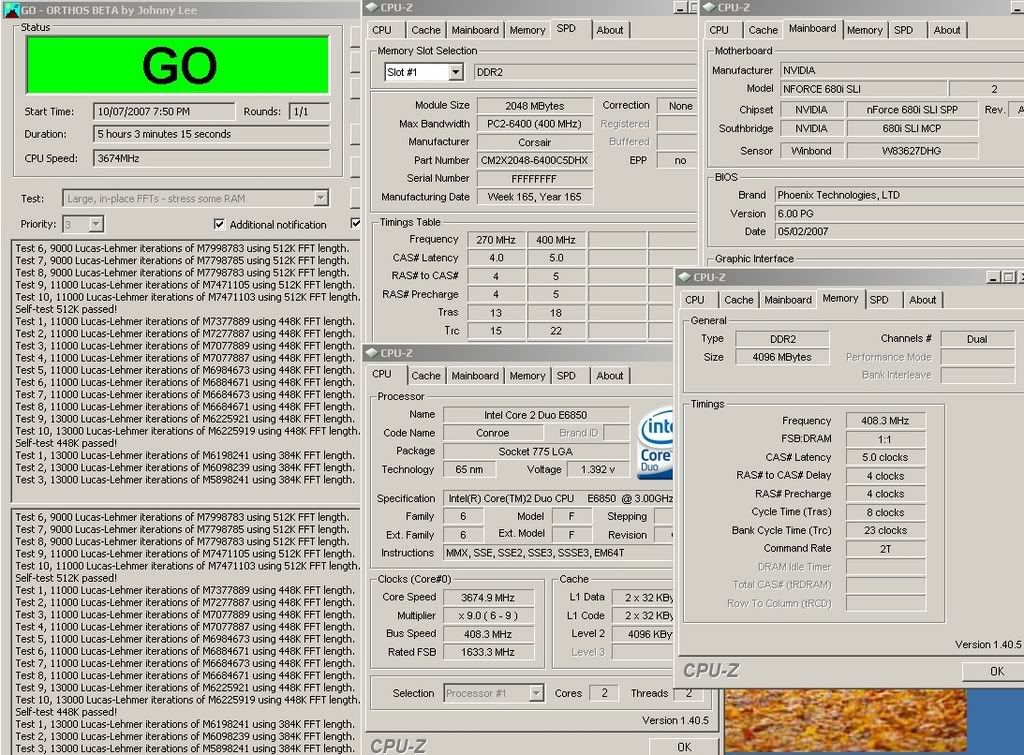Click the title bar icon of the CPU-Z Mainboard window
The width and height of the screenshot is (1024, 755).
(x=709, y=7)
